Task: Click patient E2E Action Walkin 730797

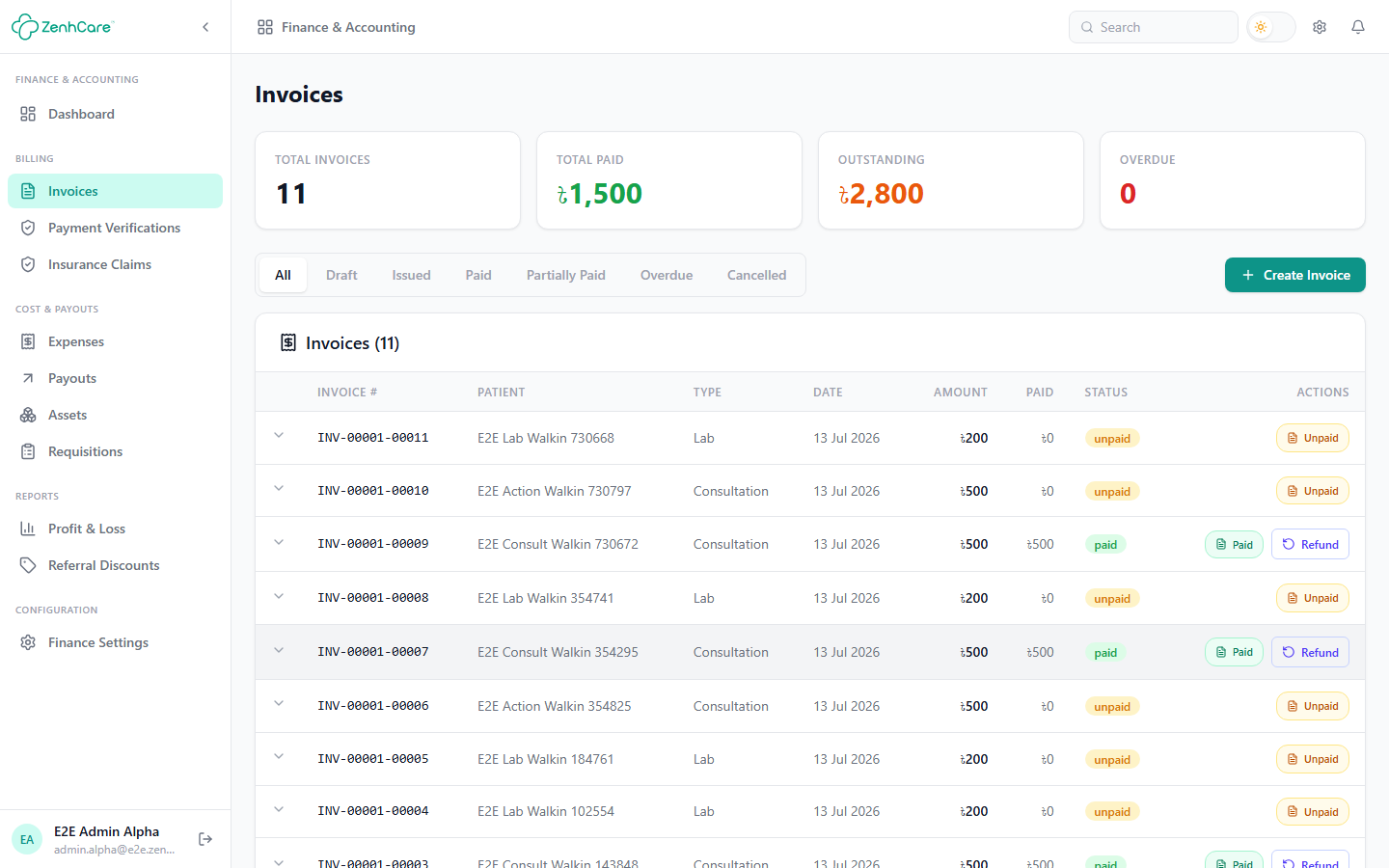Action: [555, 491]
